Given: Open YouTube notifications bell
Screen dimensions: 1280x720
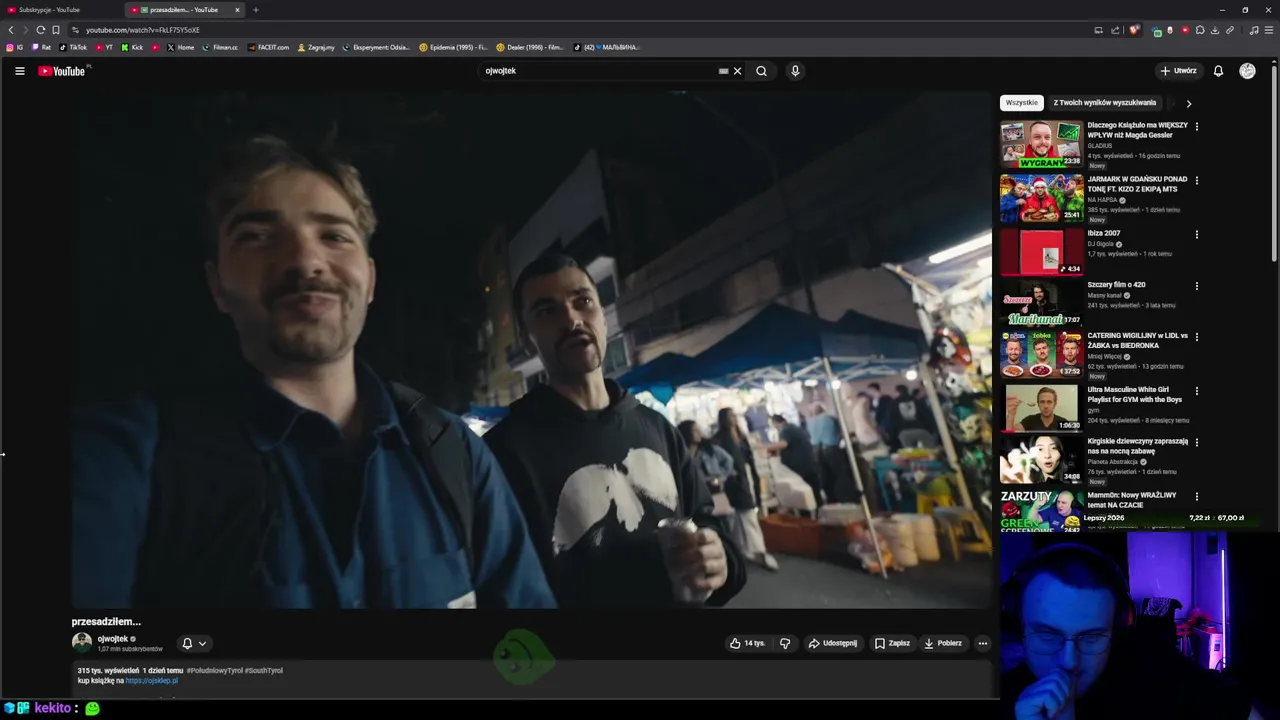Looking at the screenshot, I should pyautogui.click(x=1218, y=71).
